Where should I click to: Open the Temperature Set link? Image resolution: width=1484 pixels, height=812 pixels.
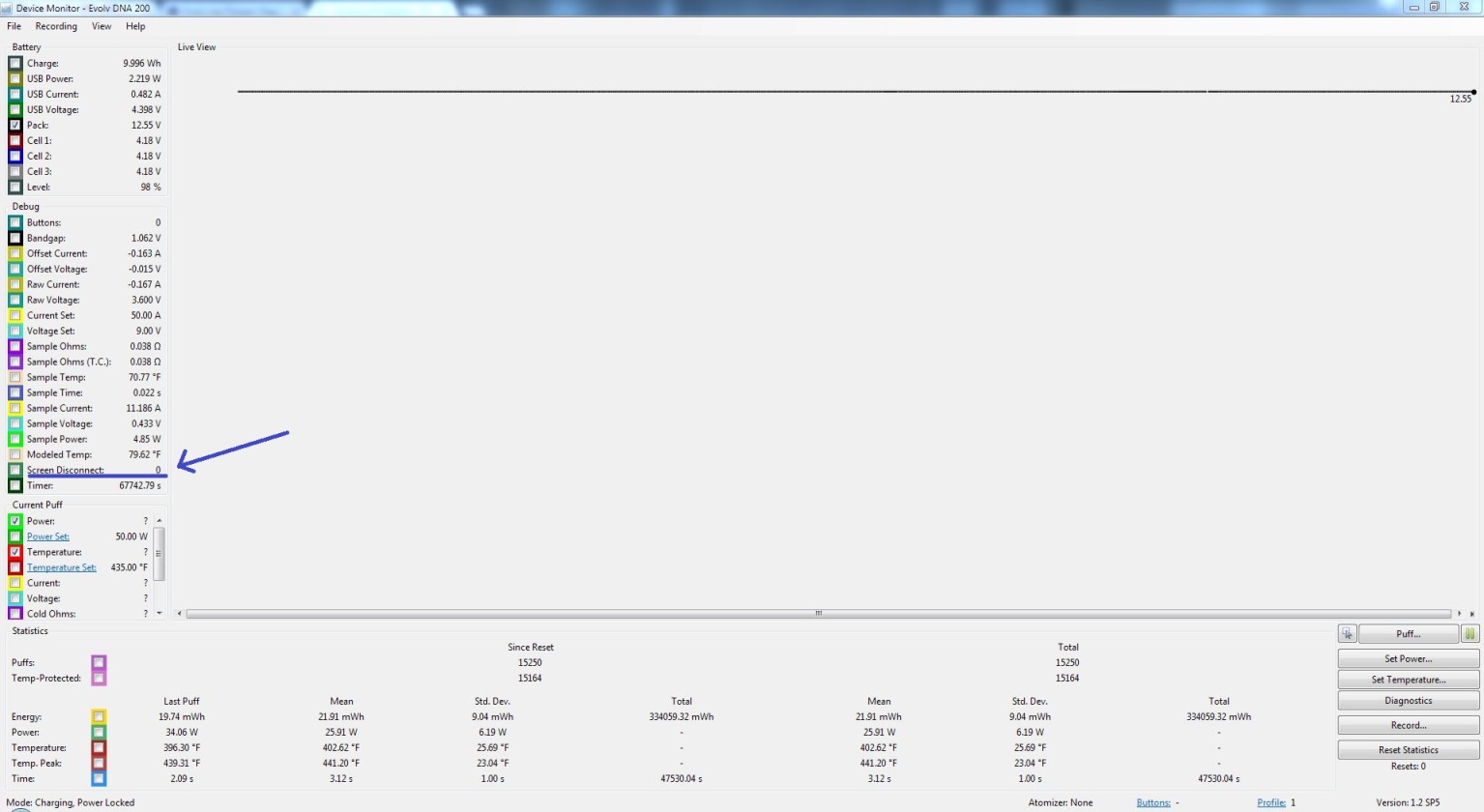tap(61, 567)
